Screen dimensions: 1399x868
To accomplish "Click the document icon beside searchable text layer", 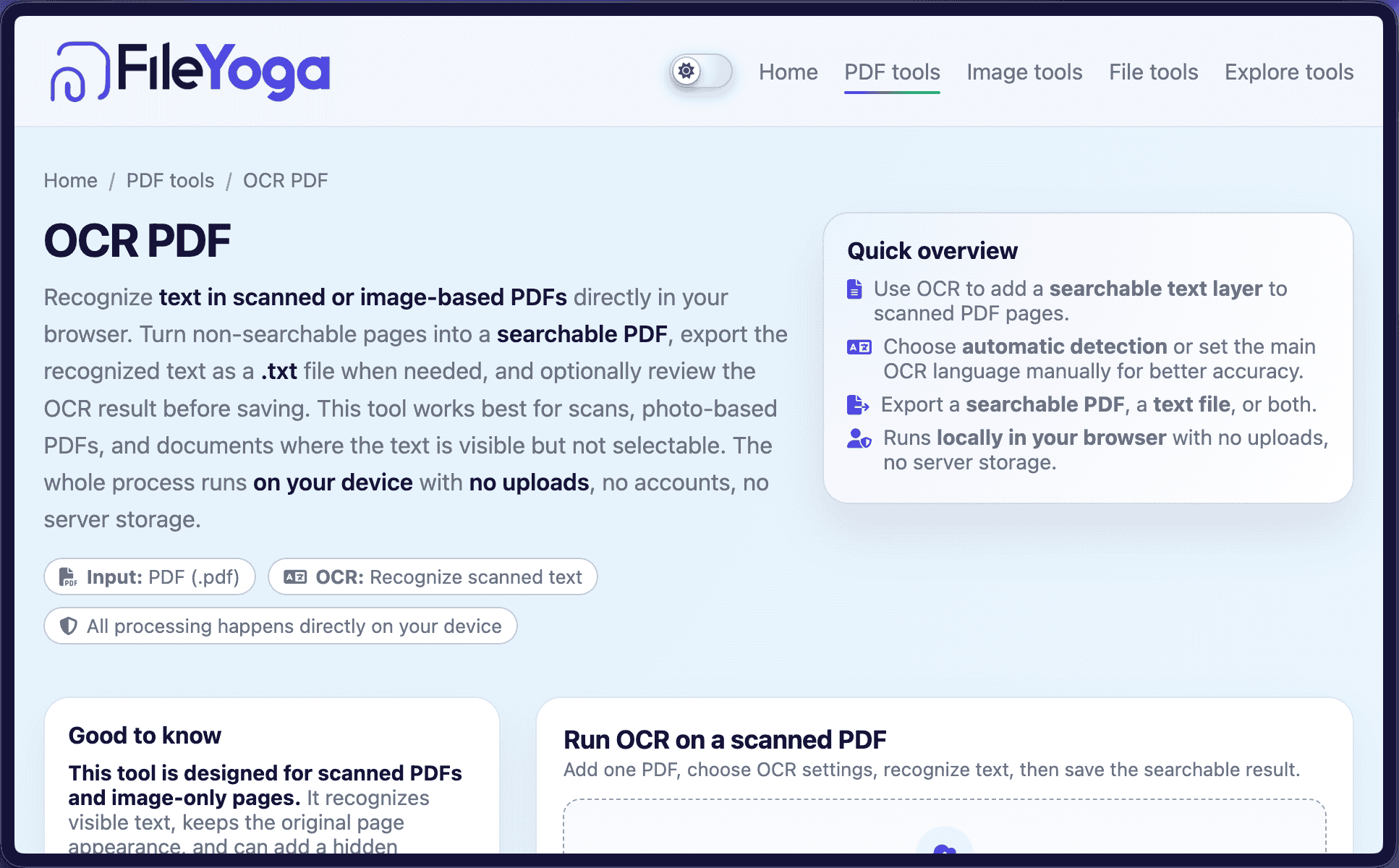I will tap(854, 289).
